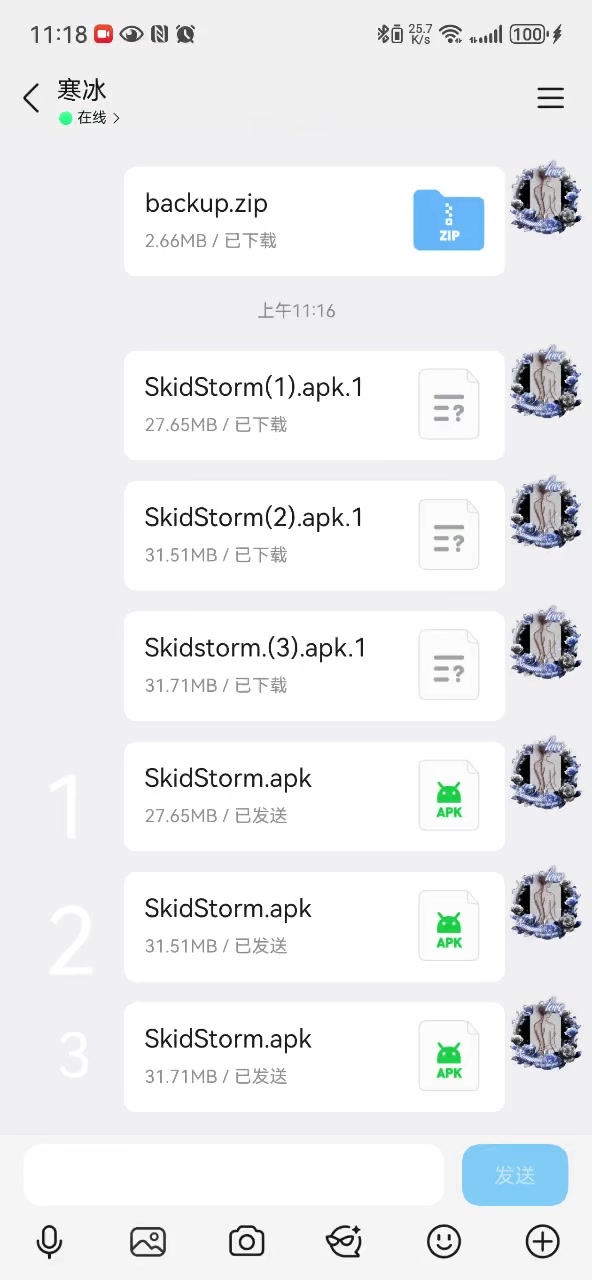
Task: Tap the 31.51MB SkidStorm.apk sent file
Action: point(314,927)
